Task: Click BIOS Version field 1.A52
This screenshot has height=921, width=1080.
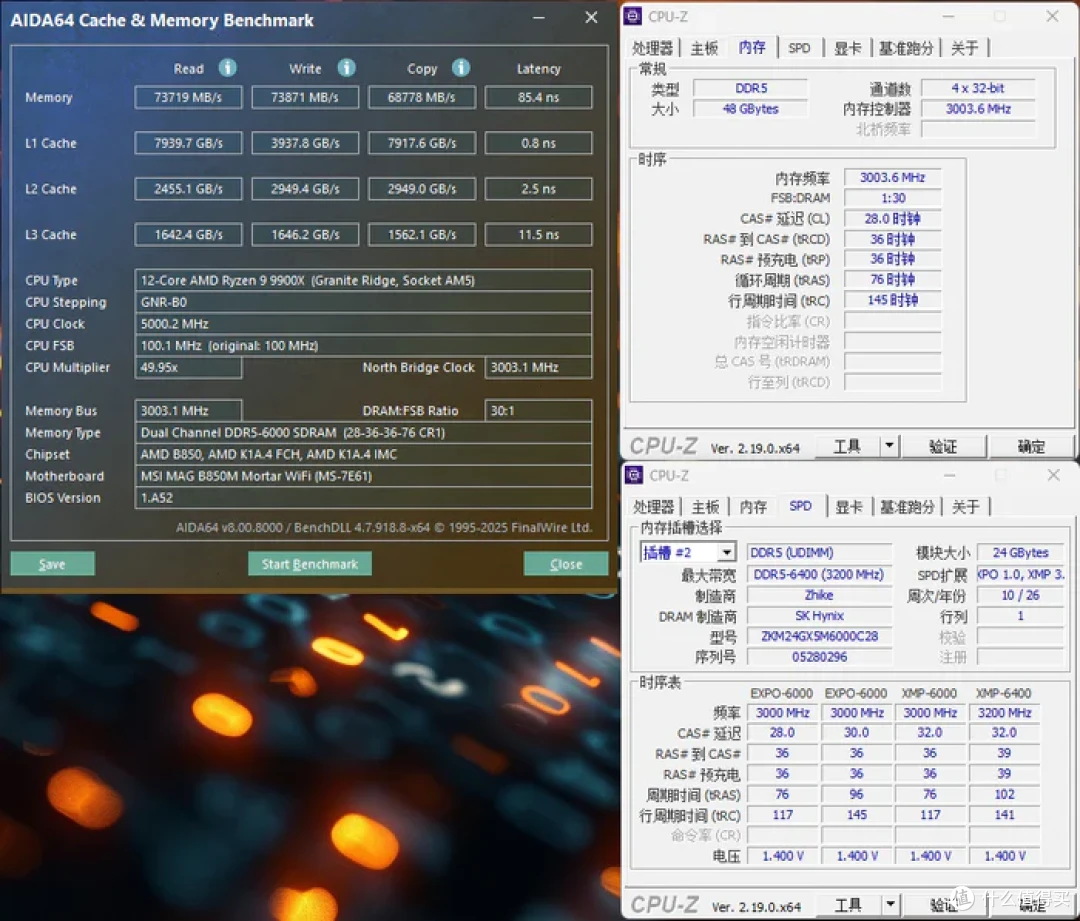Action: point(363,497)
